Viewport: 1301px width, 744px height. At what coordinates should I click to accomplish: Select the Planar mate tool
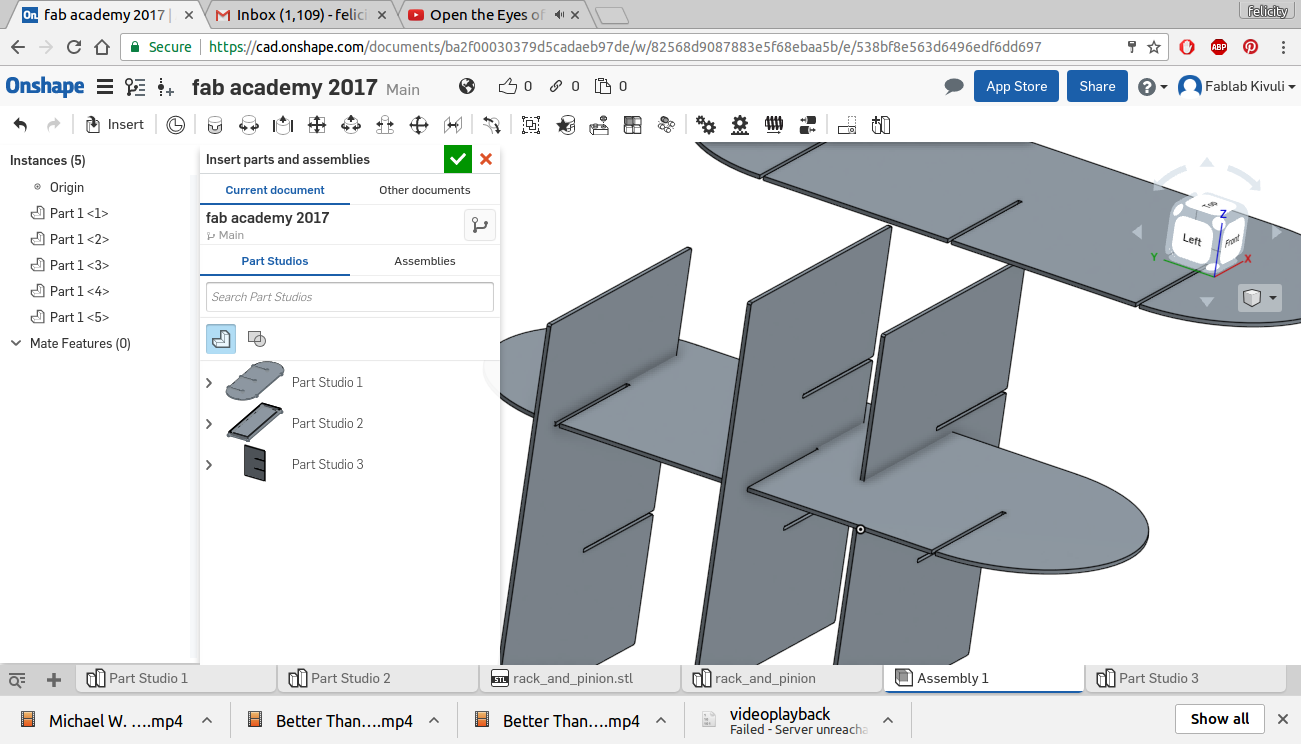(x=317, y=125)
